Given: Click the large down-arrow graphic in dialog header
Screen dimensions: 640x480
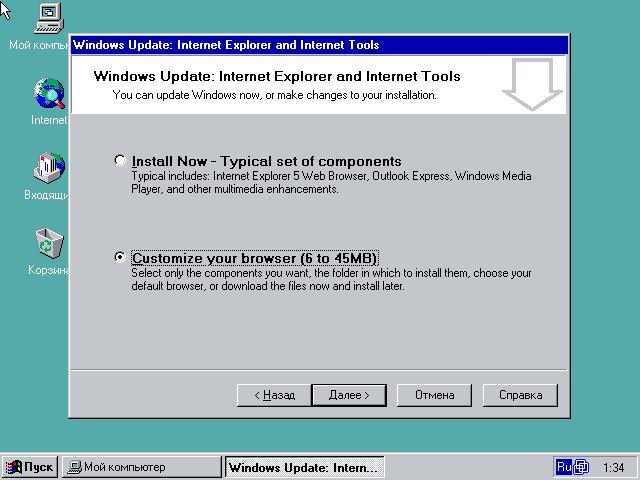Looking at the screenshot, I should 532,85.
